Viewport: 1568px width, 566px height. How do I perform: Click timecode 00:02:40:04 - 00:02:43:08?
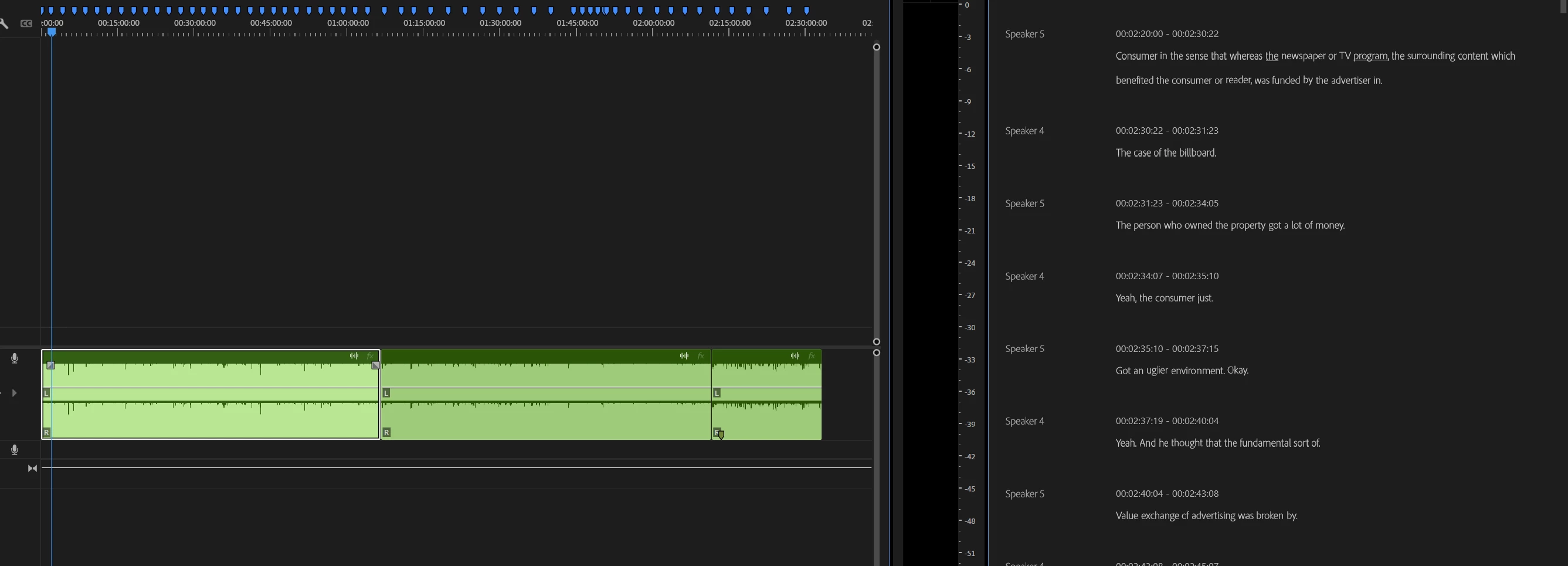click(1167, 494)
